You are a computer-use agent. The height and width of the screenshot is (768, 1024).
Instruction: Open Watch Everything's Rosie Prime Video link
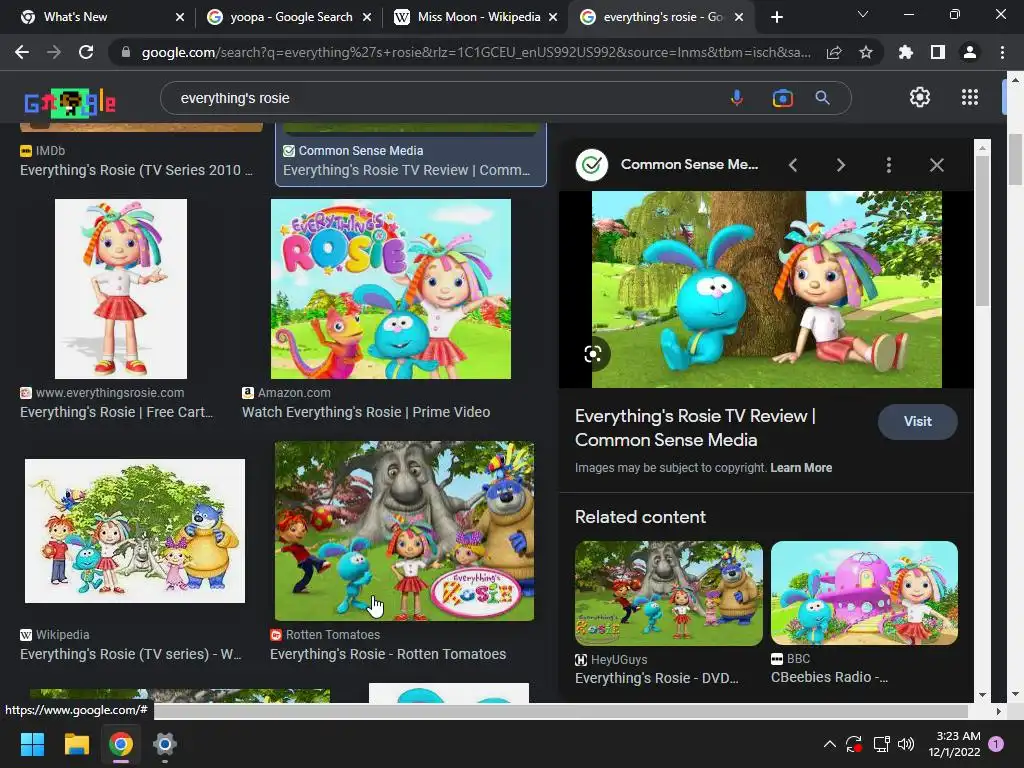(366, 412)
